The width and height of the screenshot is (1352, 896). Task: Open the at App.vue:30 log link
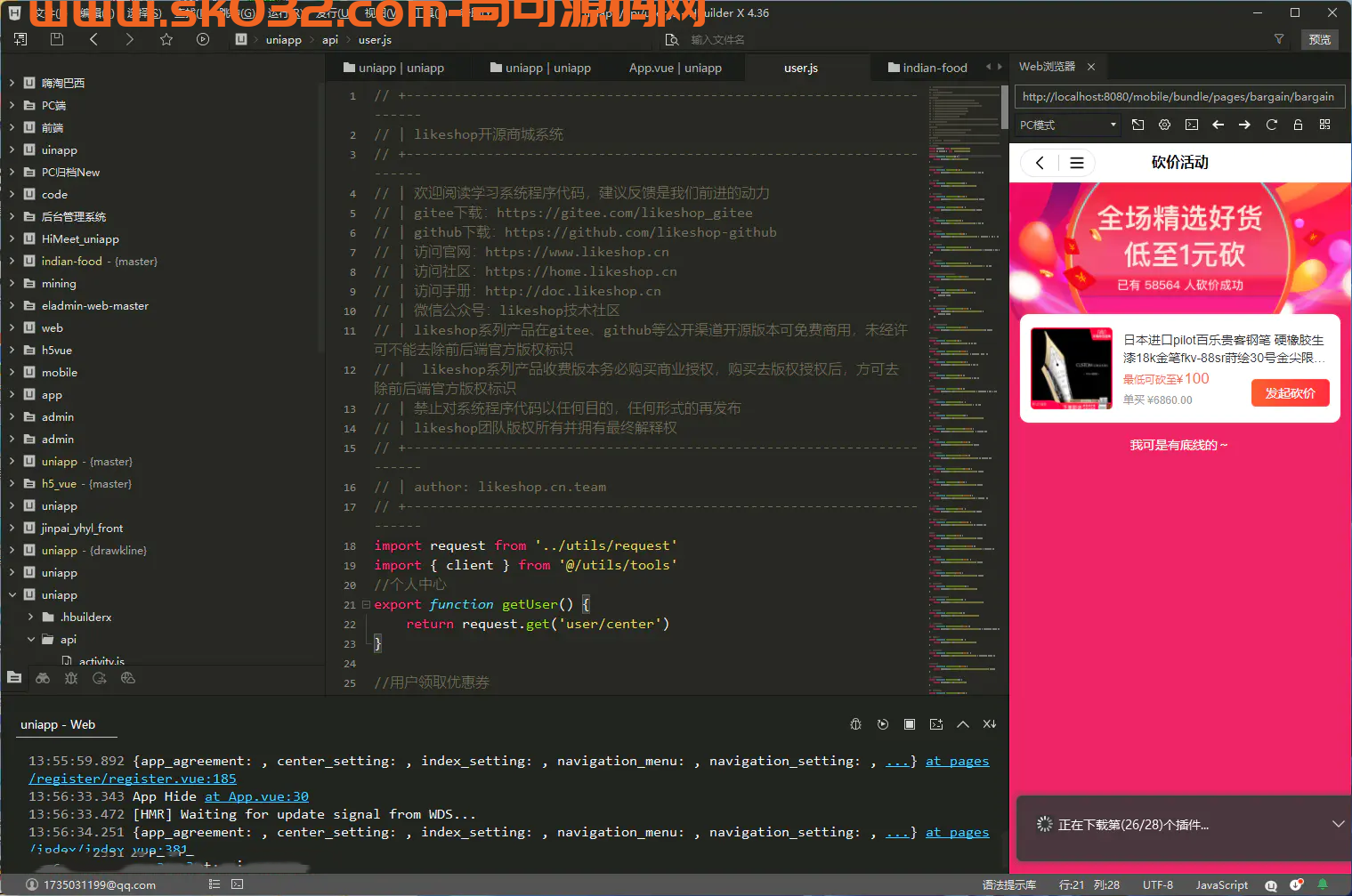(257, 796)
